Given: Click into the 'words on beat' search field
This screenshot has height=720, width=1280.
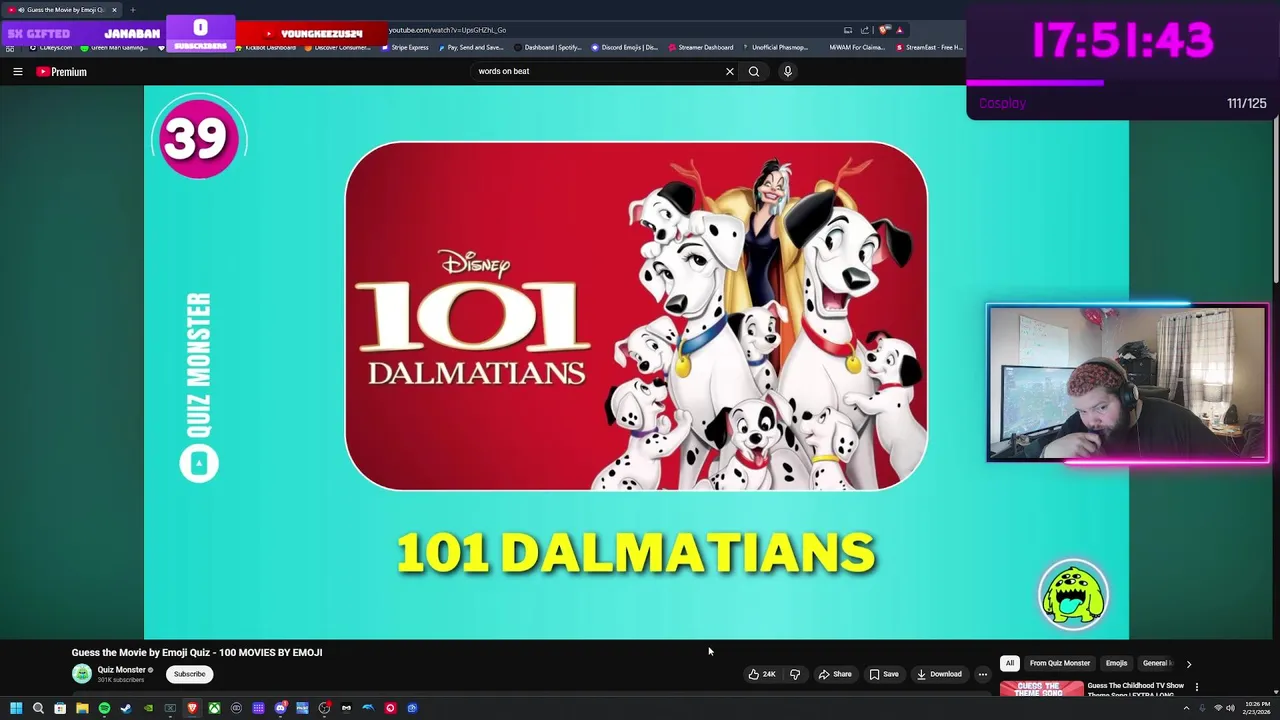Looking at the screenshot, I should pyautogui.click(x=598, y=71).
